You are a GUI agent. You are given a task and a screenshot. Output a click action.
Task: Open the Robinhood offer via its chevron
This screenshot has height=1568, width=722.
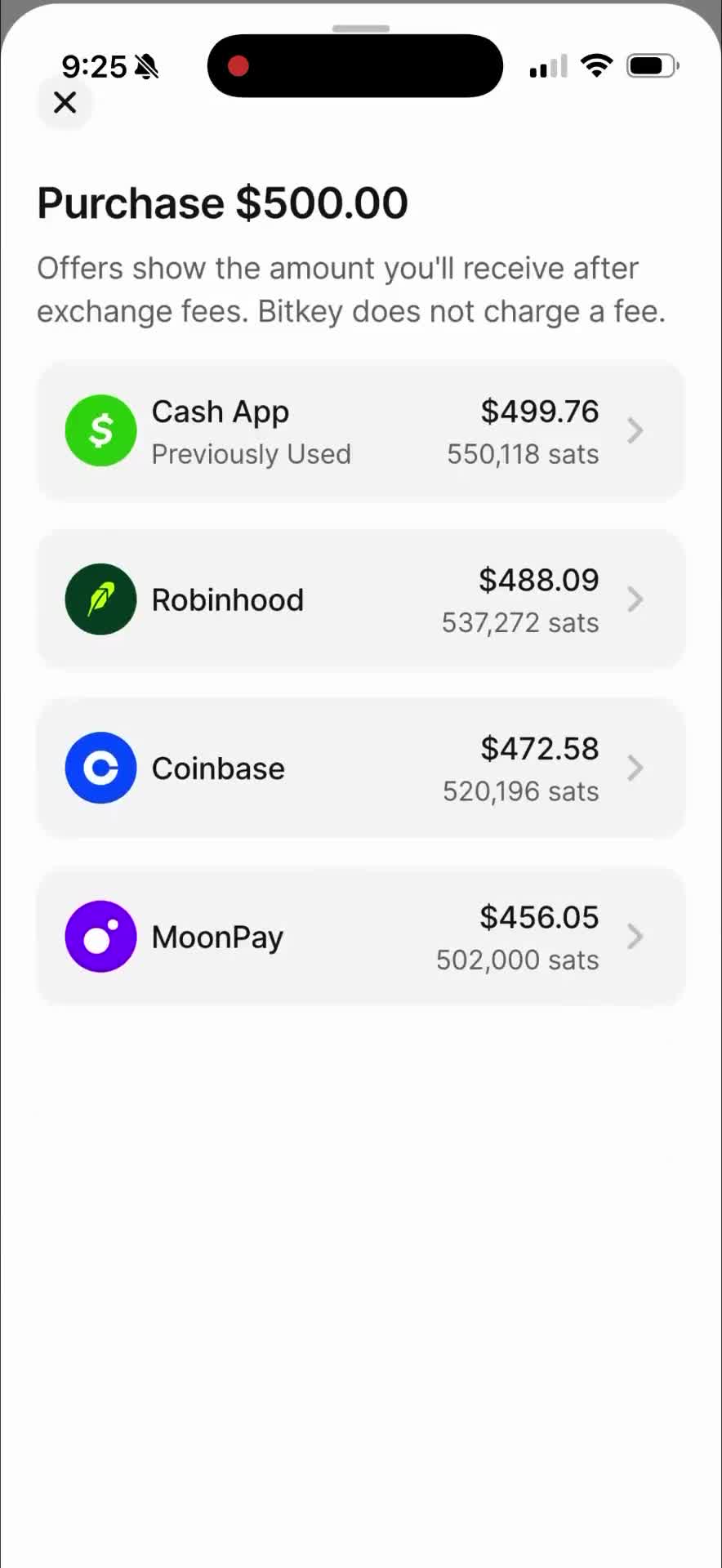click(635, 599)
